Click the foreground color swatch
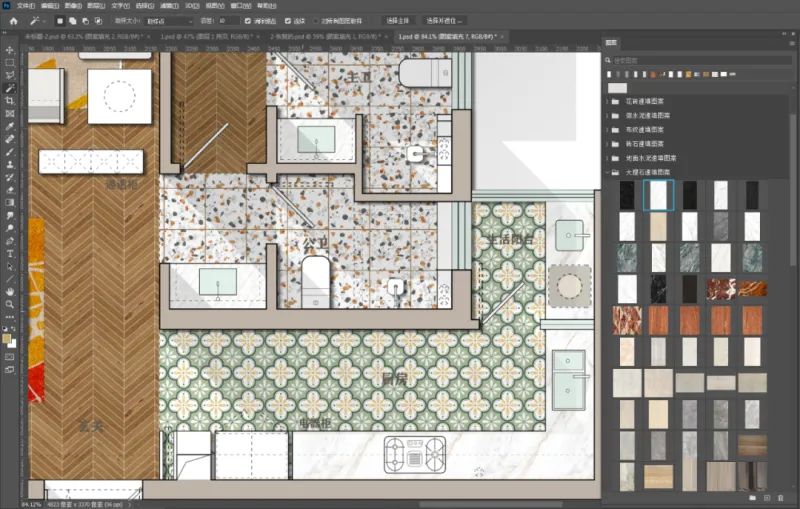This screenshot has width=800, height=509. tap(8, 339)
